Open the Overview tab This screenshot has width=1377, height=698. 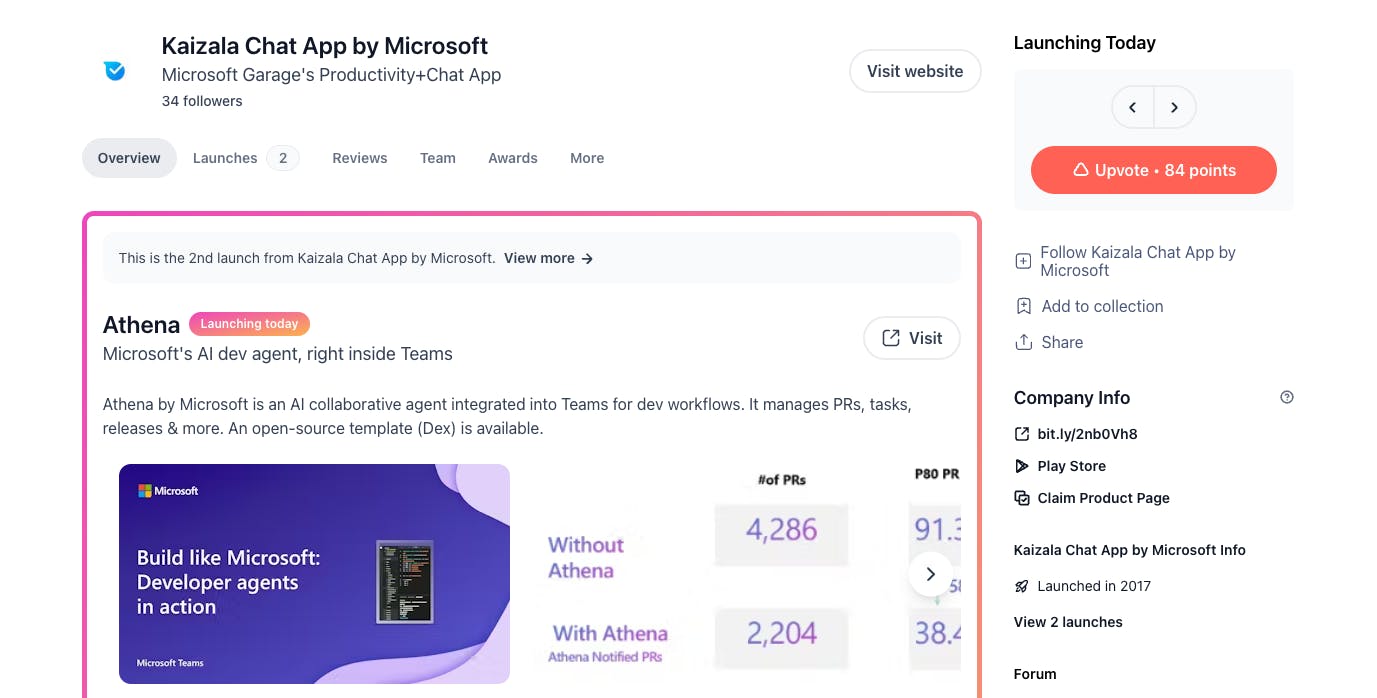point(129,158)
